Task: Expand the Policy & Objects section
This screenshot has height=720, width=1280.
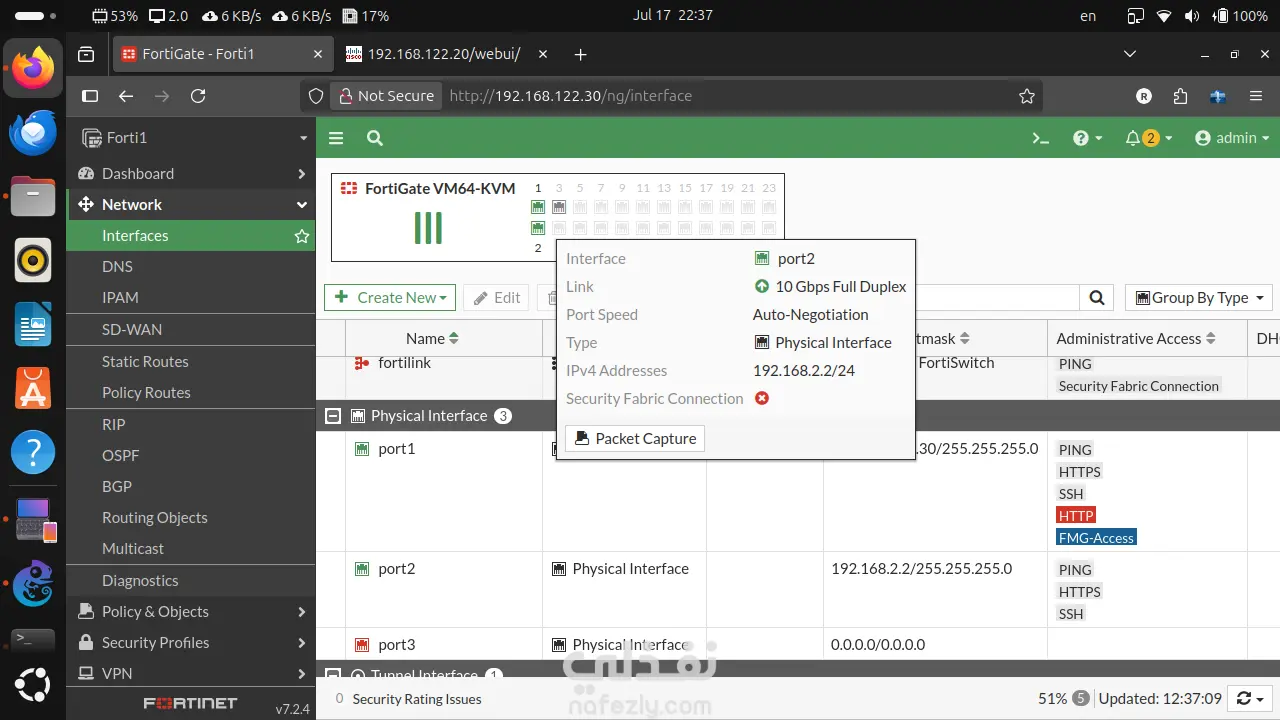Action: click(191, 612)
